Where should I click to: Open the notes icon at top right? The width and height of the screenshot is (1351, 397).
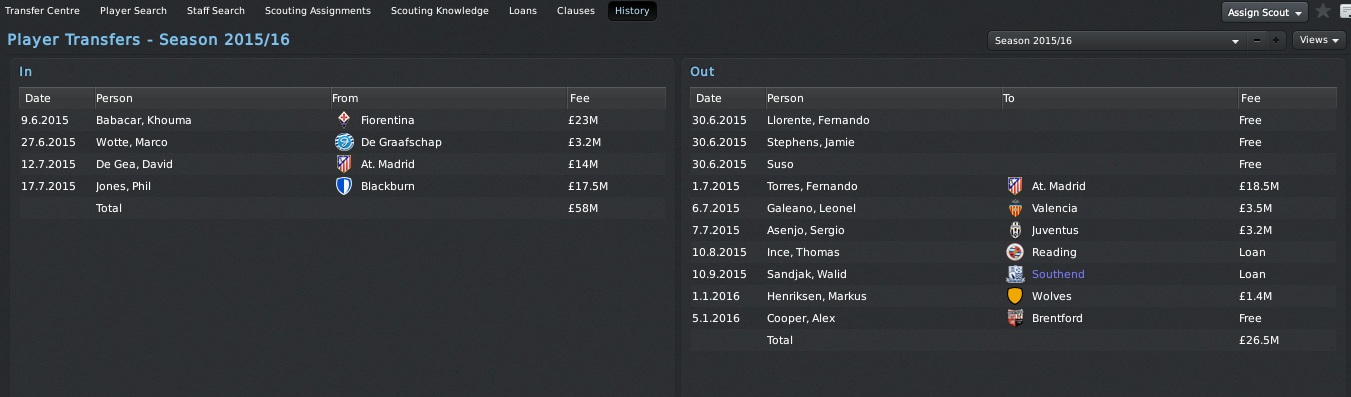[1345, 11]
